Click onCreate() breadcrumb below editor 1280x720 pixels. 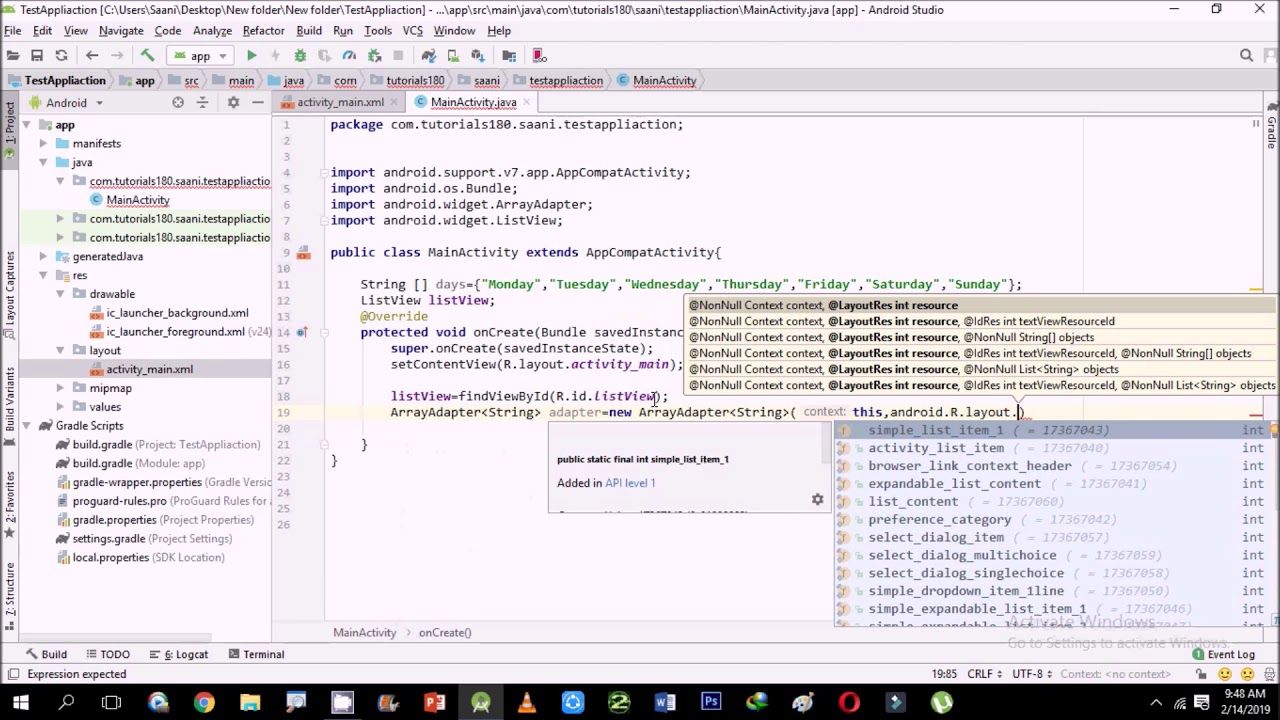pos(445,633)
